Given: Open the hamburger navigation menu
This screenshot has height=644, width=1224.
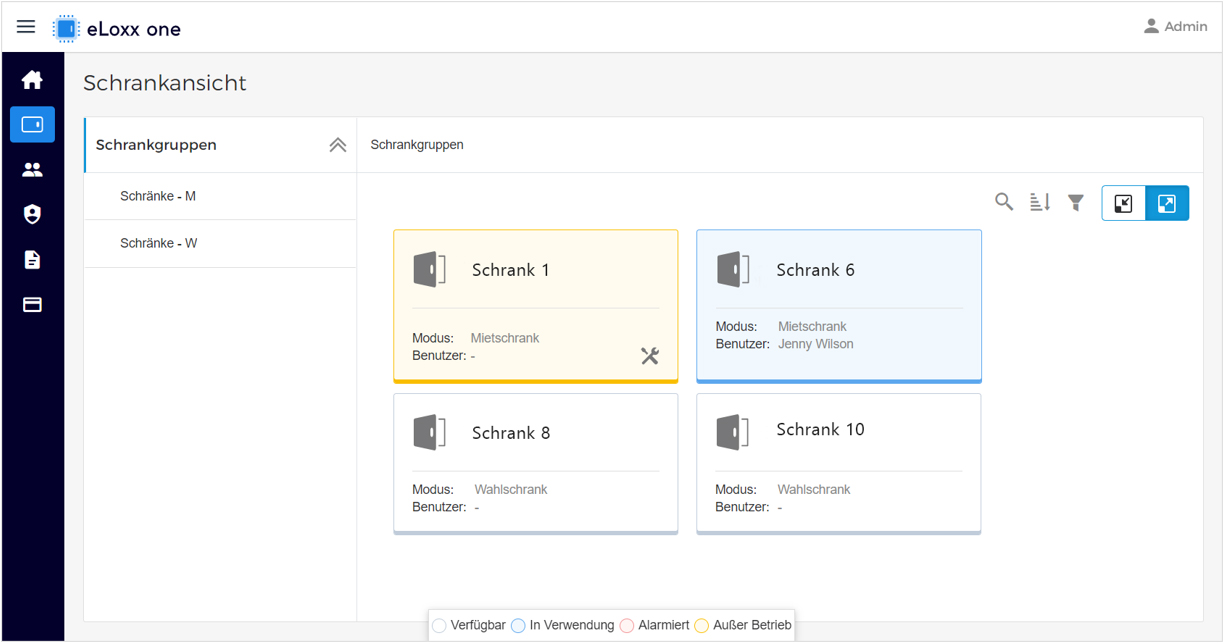Looking at the screenshot, I should point(26,27).
